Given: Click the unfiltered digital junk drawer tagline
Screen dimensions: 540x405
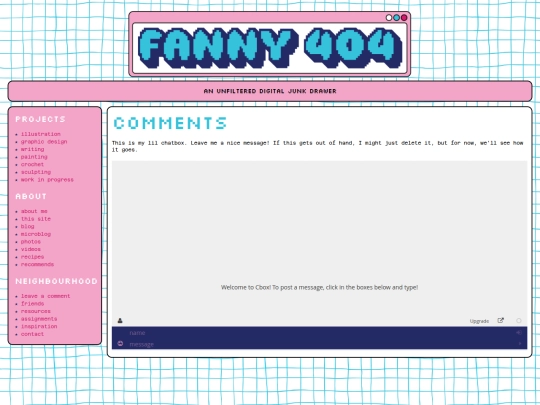Looking at the screenshot, I should (270, 91).
